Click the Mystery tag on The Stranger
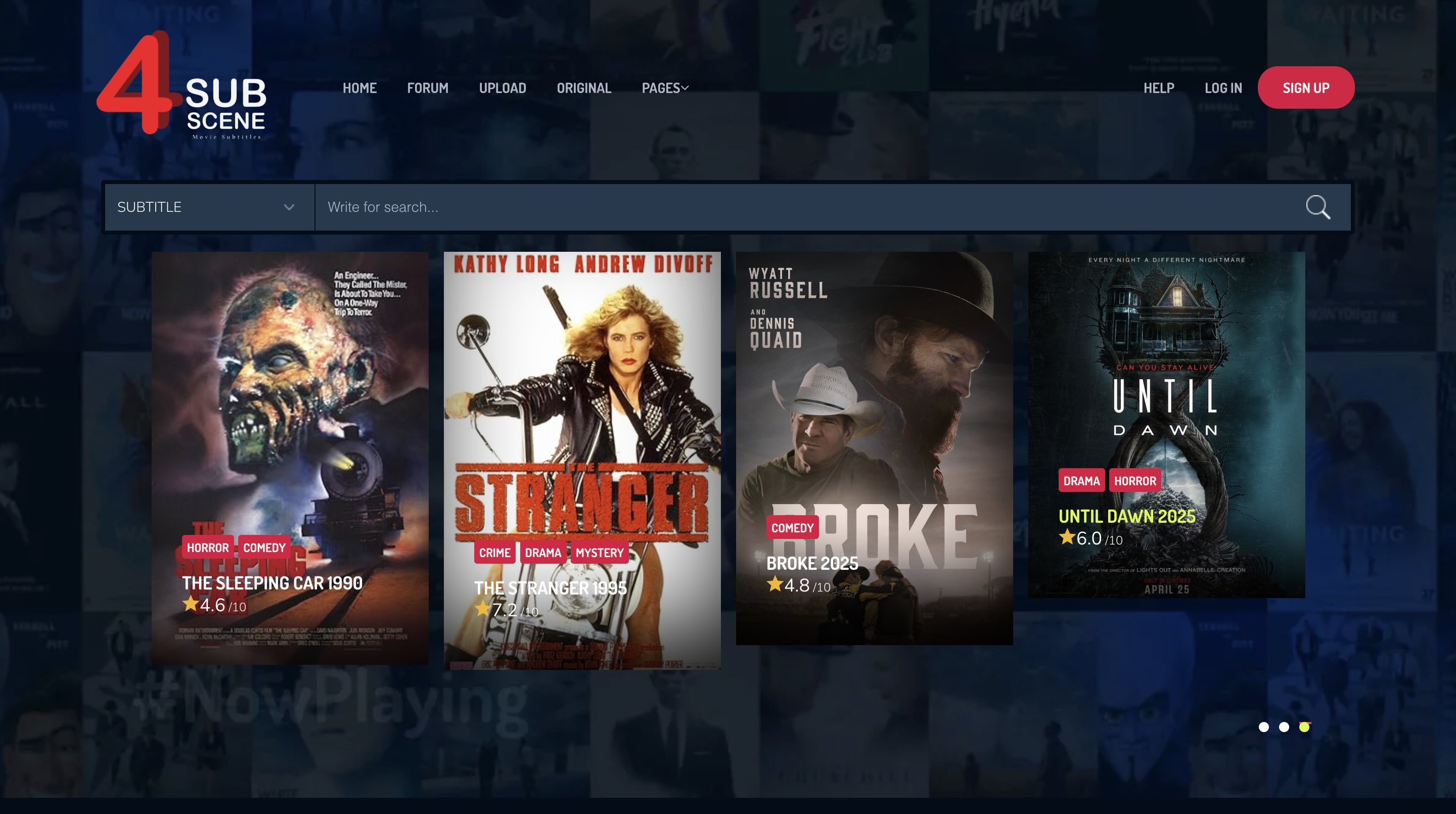This screenshot has width=1456, height=814. pyautogui.click(x=599, y=553)
